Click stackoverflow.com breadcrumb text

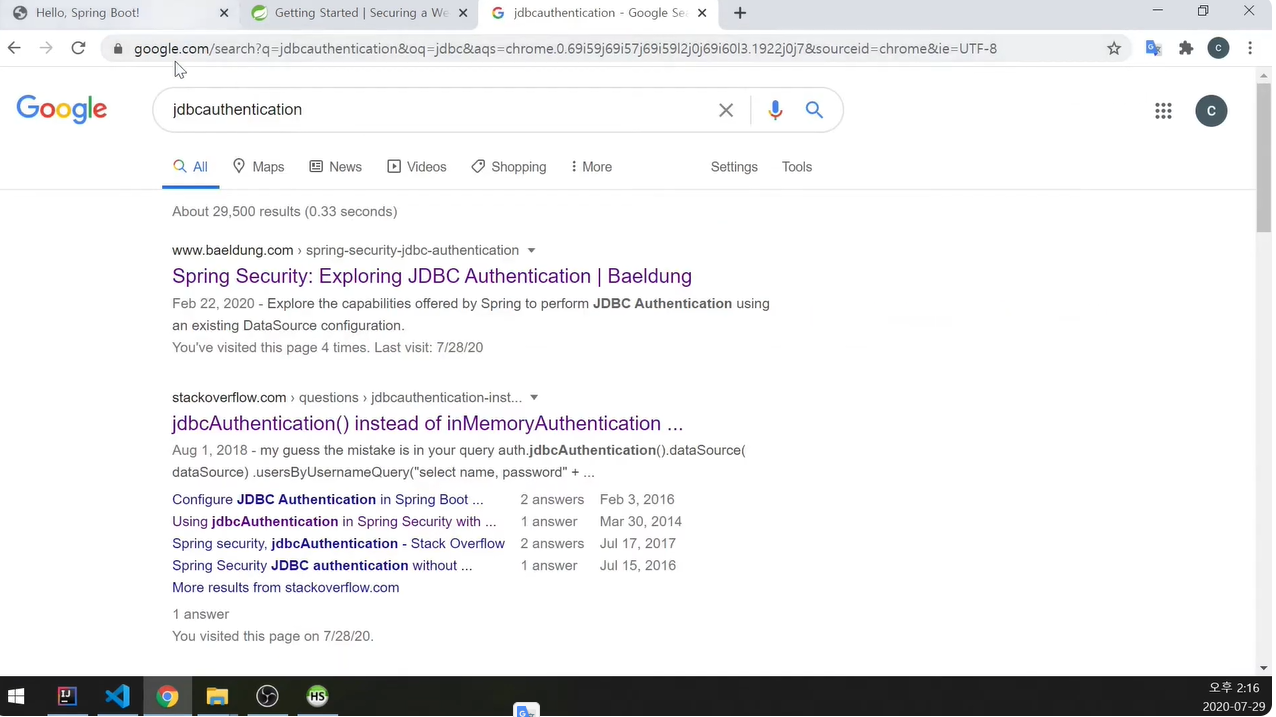229,398
